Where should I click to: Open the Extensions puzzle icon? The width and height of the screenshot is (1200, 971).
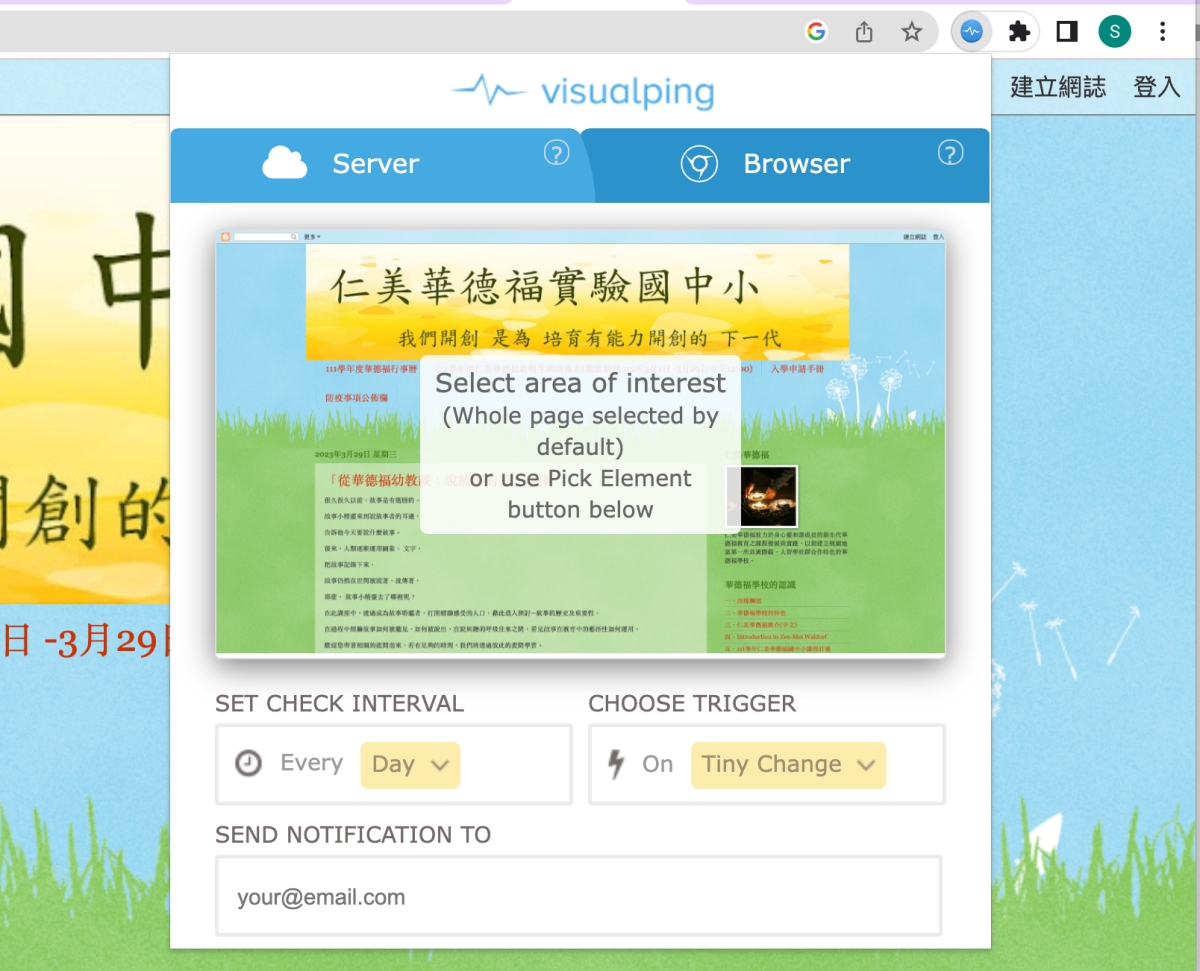[1019, 32]
